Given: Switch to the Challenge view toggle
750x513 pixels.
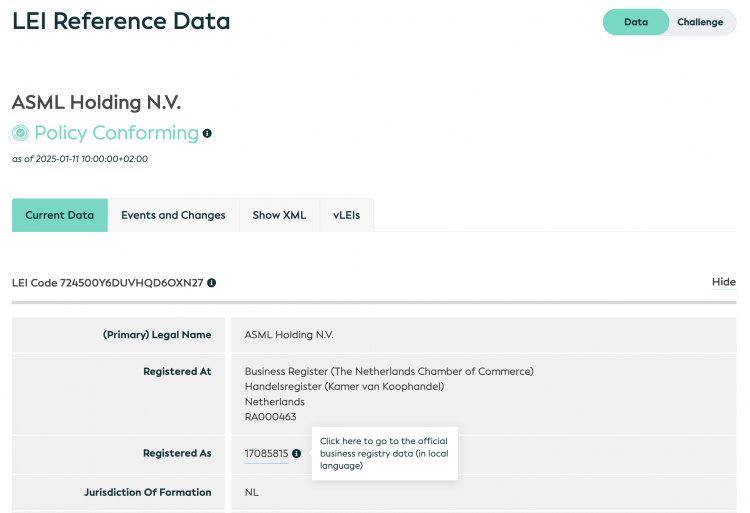Looking at the screenshot, I should (x=699, y=22).
